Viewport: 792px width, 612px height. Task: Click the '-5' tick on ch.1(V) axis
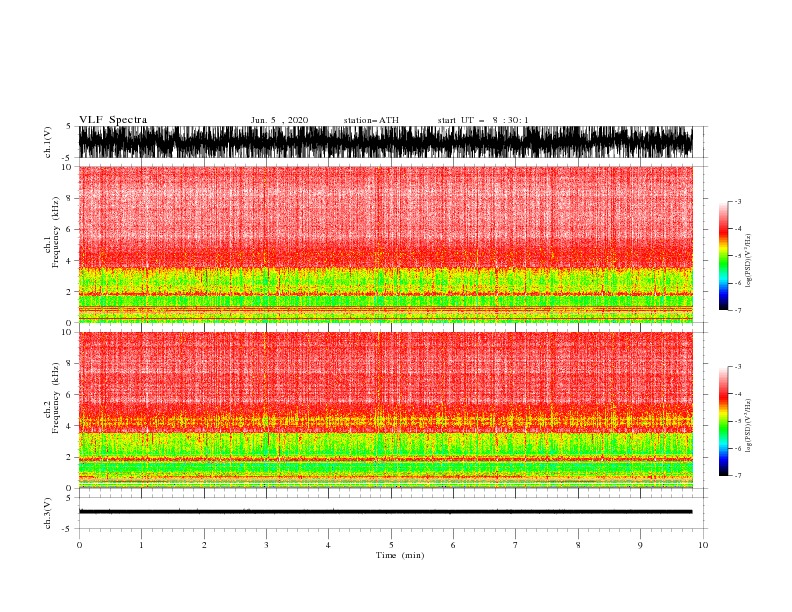67,158
